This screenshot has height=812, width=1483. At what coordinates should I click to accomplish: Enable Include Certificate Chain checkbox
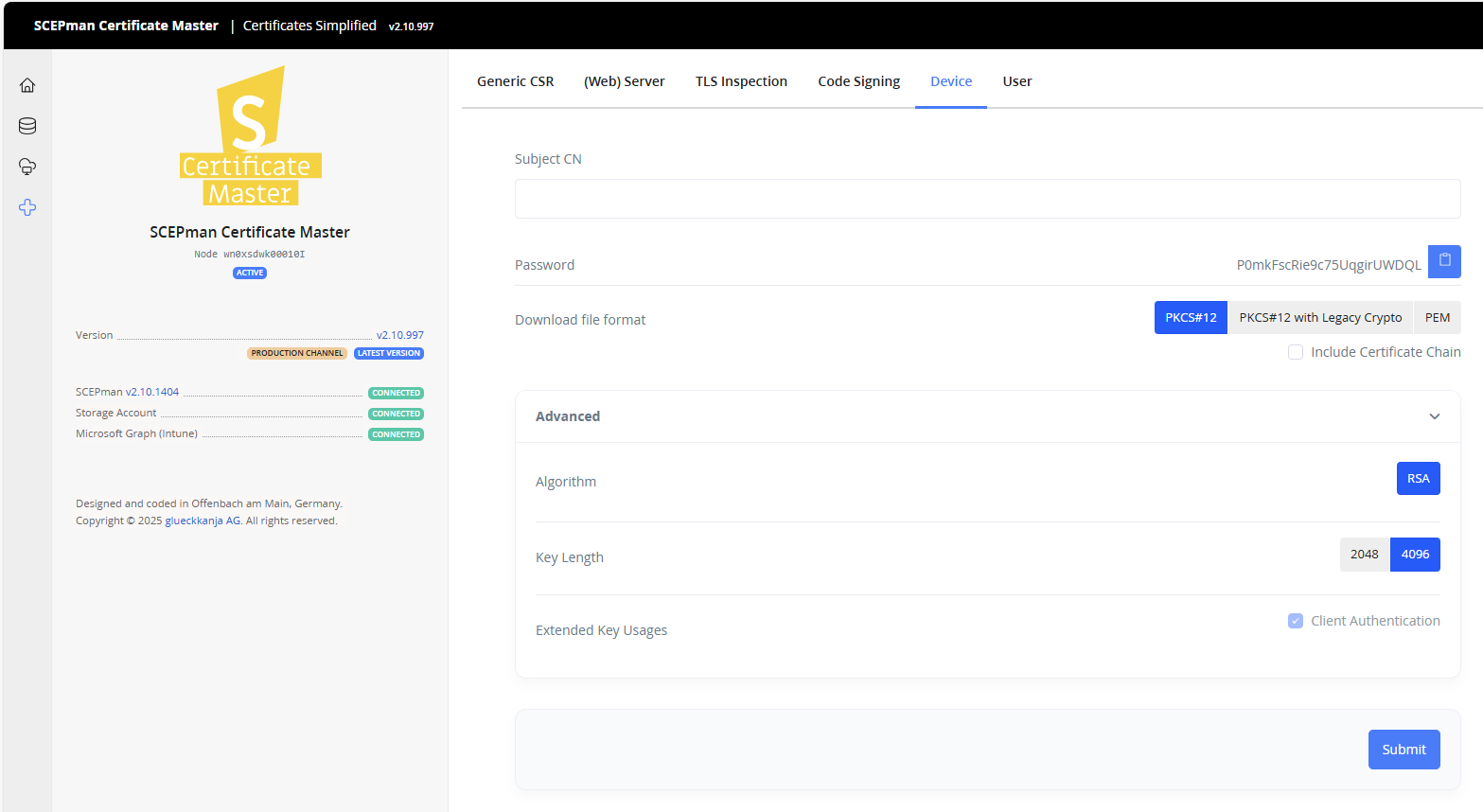1296,352
